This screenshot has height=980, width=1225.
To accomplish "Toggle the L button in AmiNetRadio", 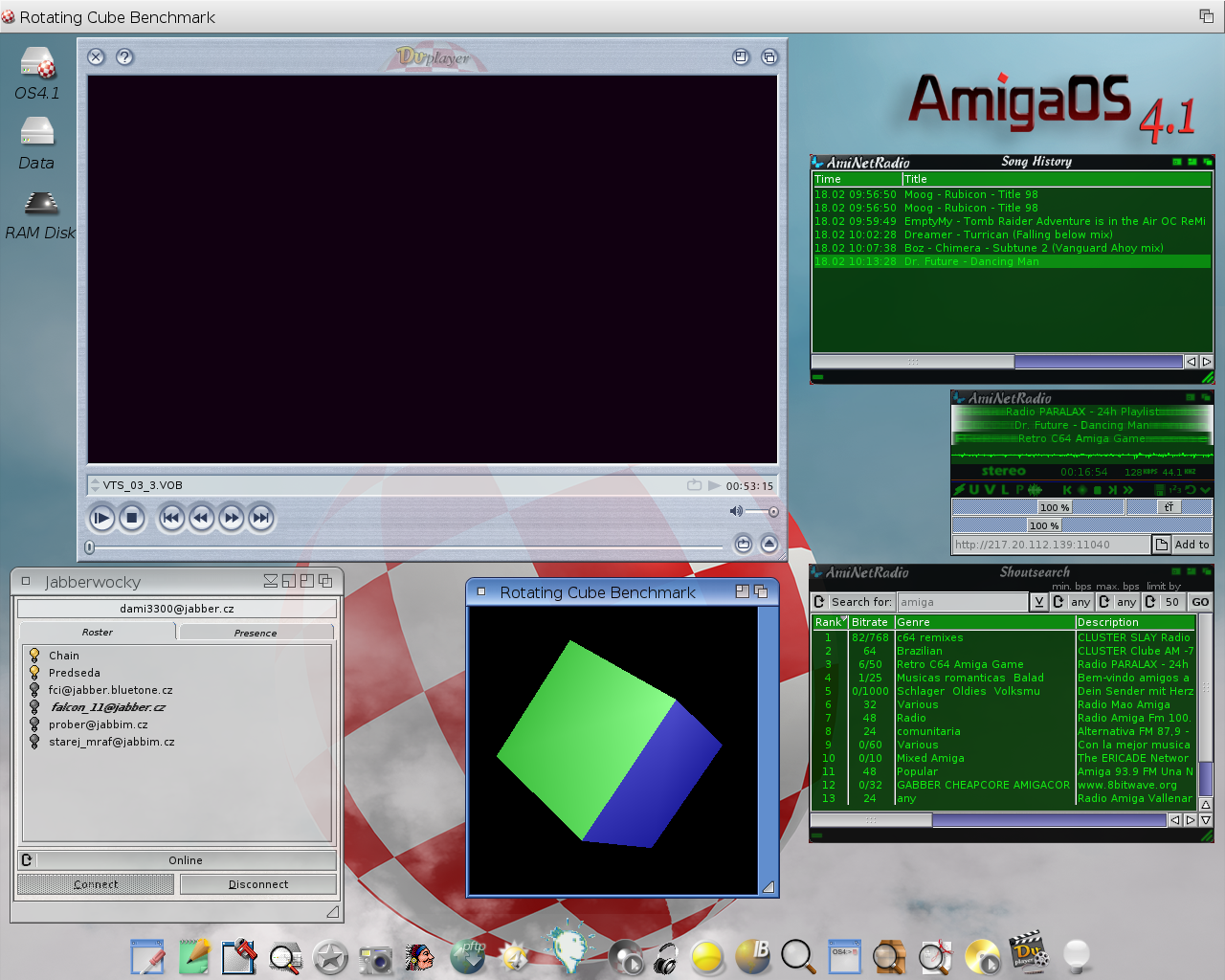I will point(1005,490).
